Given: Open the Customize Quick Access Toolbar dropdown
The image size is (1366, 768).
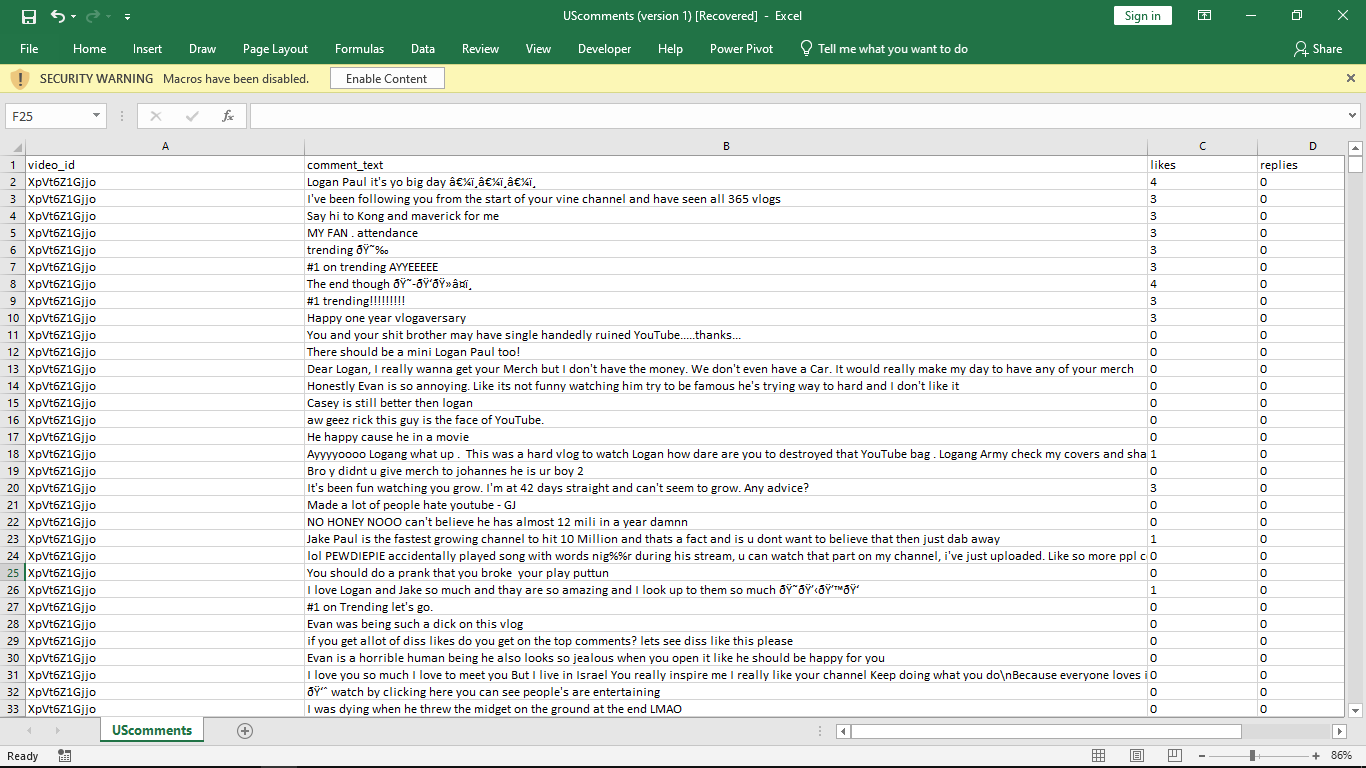Looking at the screenshot, I should point(127,17).
